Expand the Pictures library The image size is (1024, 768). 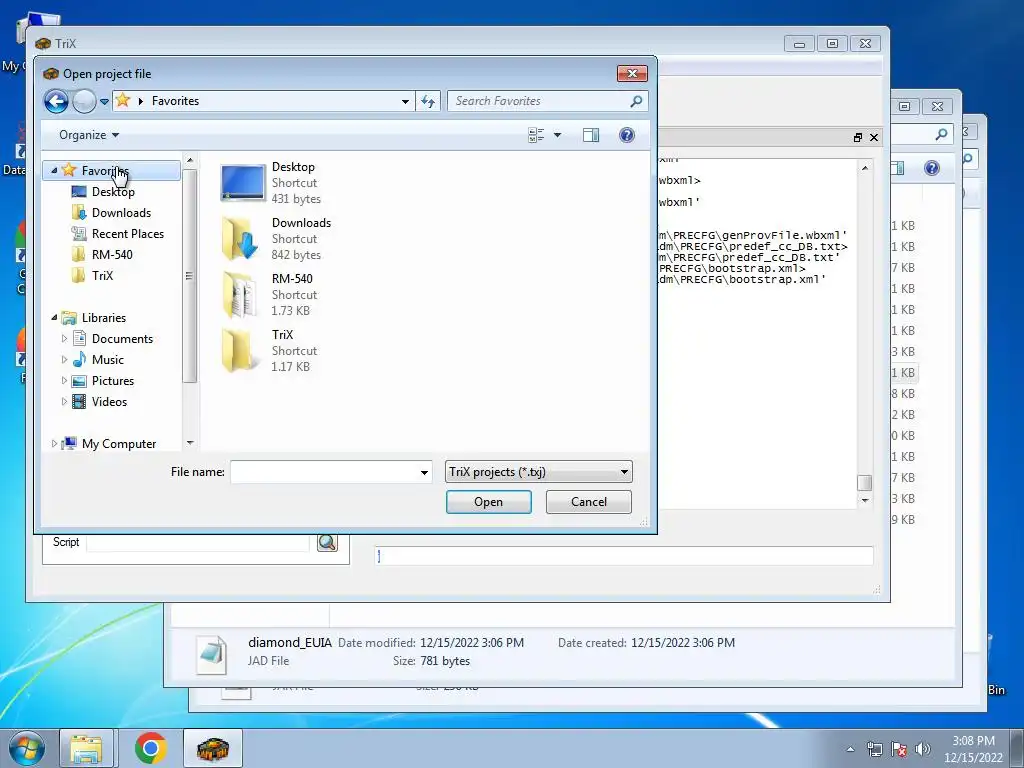[64, 381]
